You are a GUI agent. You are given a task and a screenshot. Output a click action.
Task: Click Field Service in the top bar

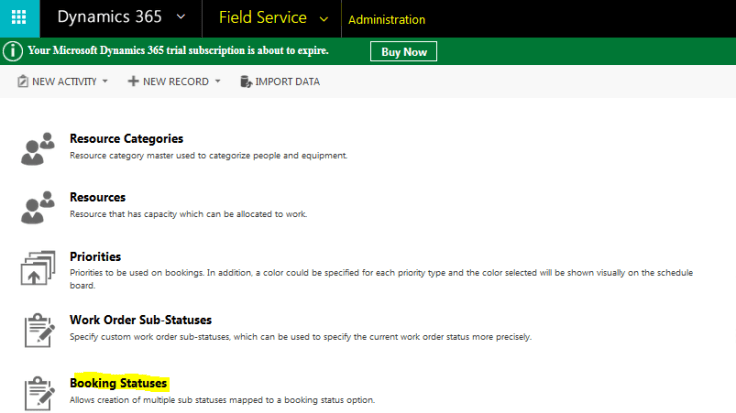point(264,18)
